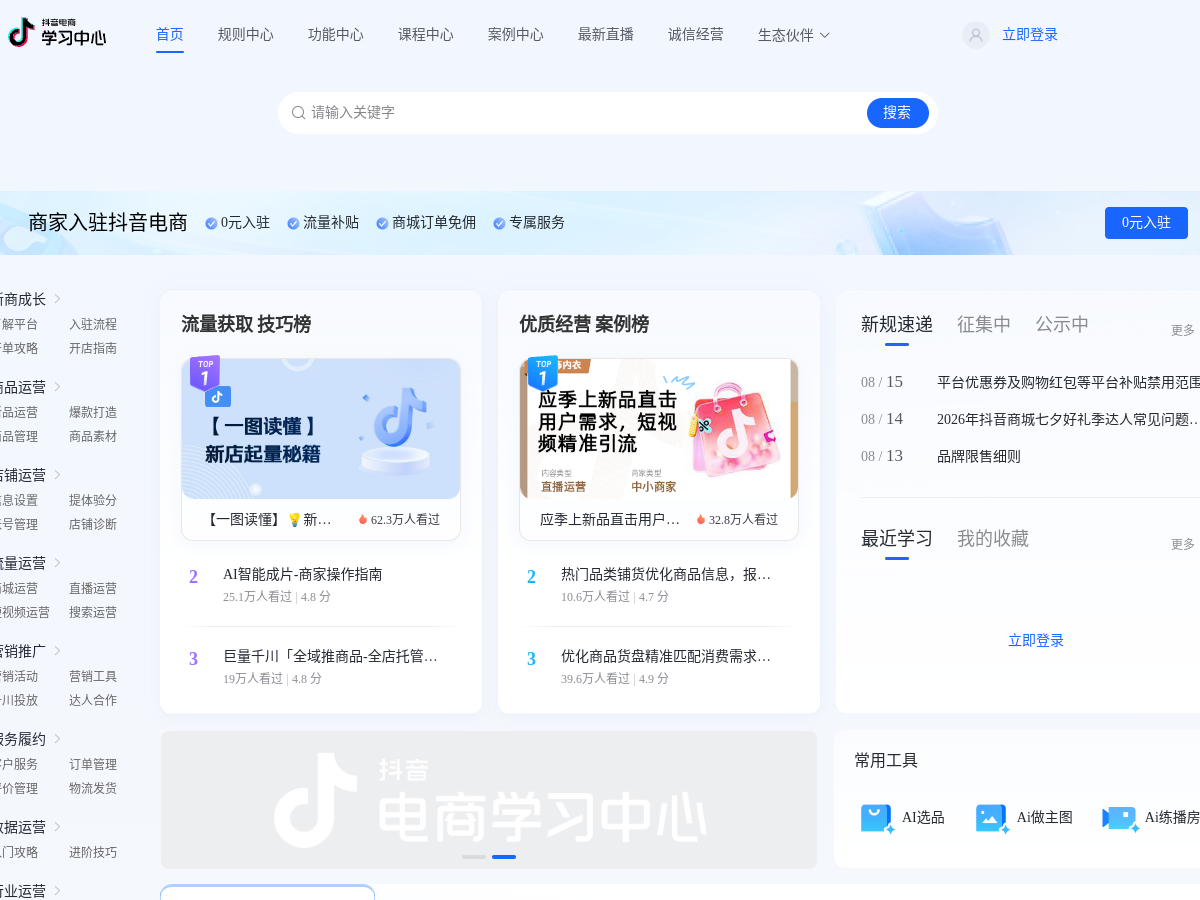Expand the 服务履约 sidebar category chevron
Image resolution: width=1200 pixels, height=900 pixels.
coord(57,738)
